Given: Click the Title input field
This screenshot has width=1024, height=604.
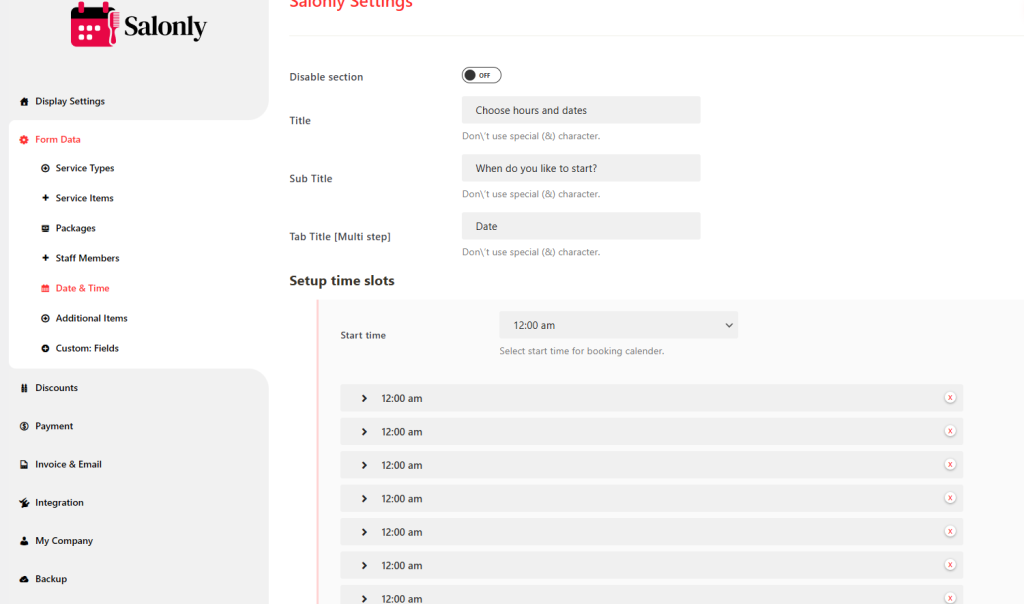Looking at the screenshot, I should pyautogui.click(x=581, y=110).
